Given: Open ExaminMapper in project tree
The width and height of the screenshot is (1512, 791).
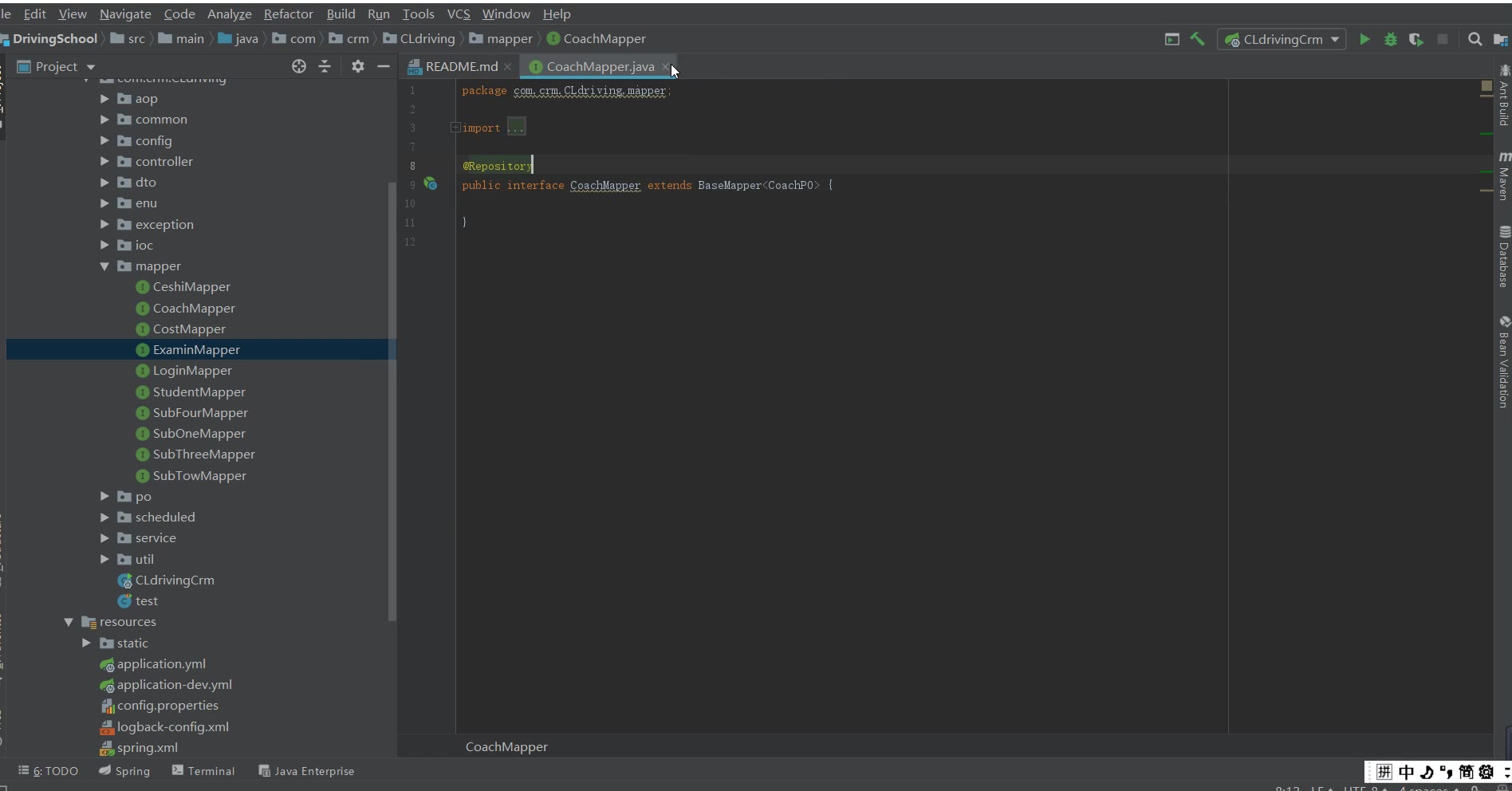Looking at the screenshot, I should (x=196, y=349).
